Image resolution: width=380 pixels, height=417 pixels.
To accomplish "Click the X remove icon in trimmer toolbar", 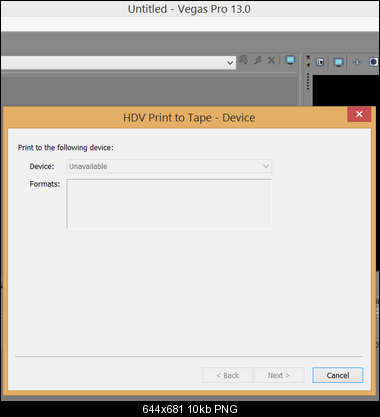I will coord(272,60).
